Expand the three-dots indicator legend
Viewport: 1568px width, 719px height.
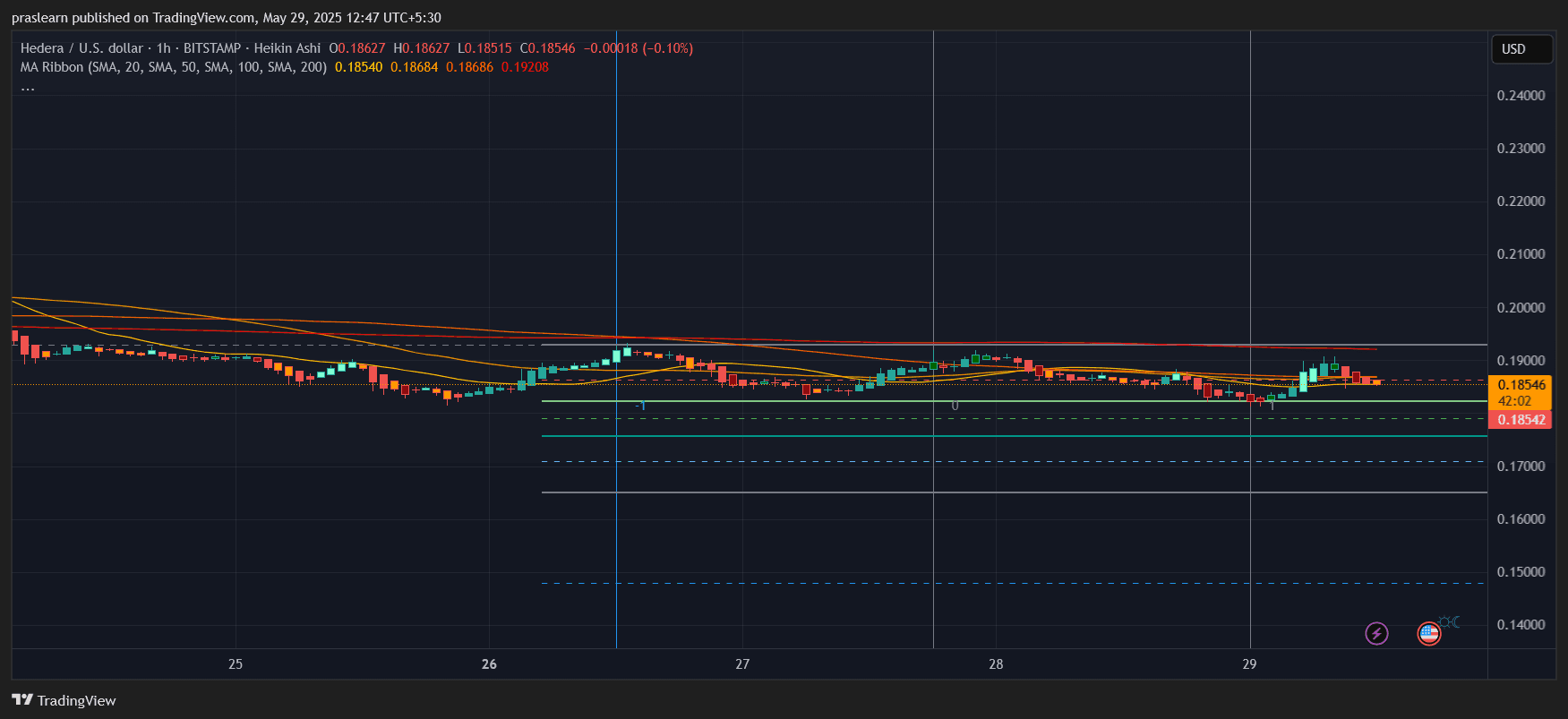28,87
